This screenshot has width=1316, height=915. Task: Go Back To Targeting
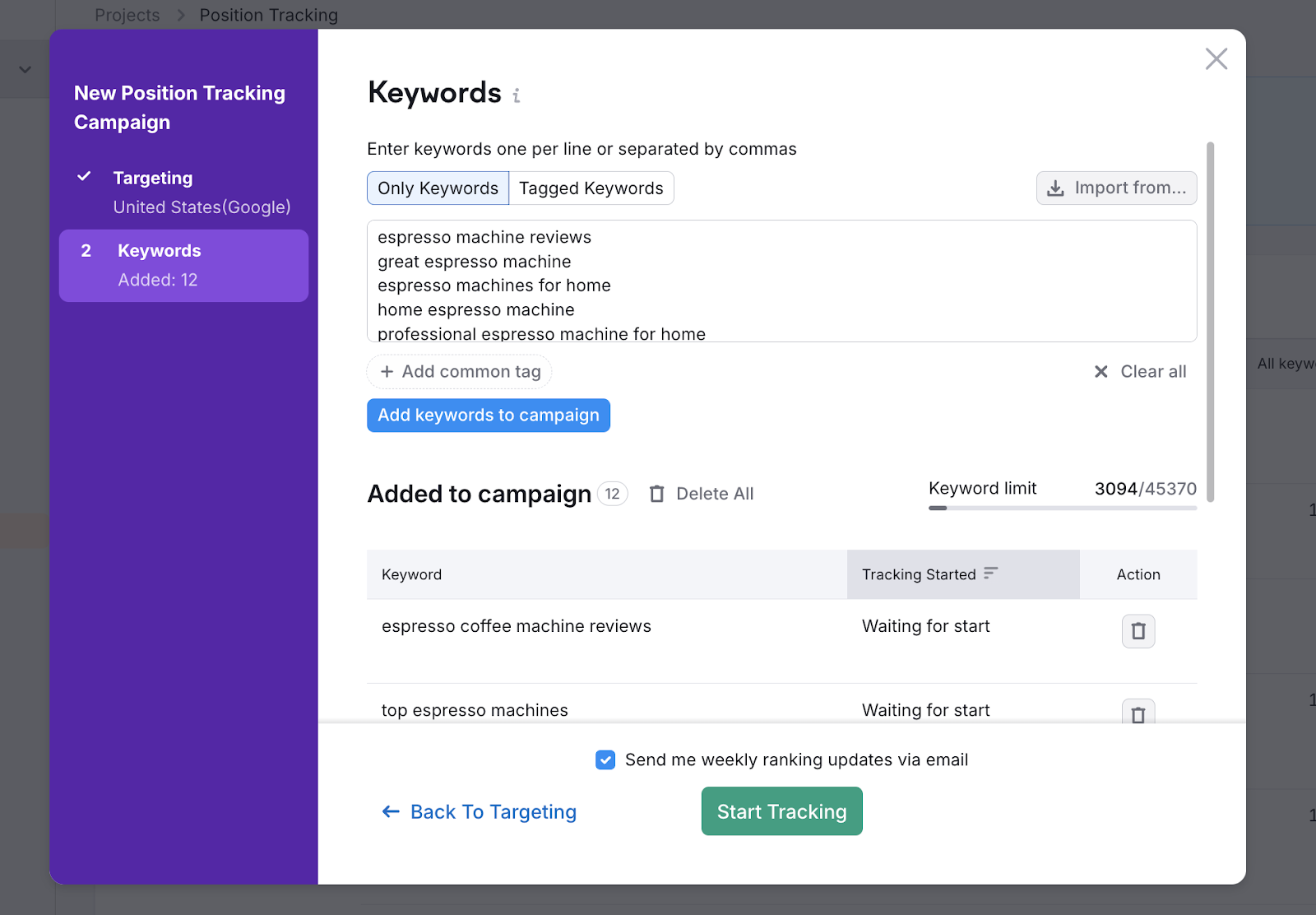(x=480, y=812)
